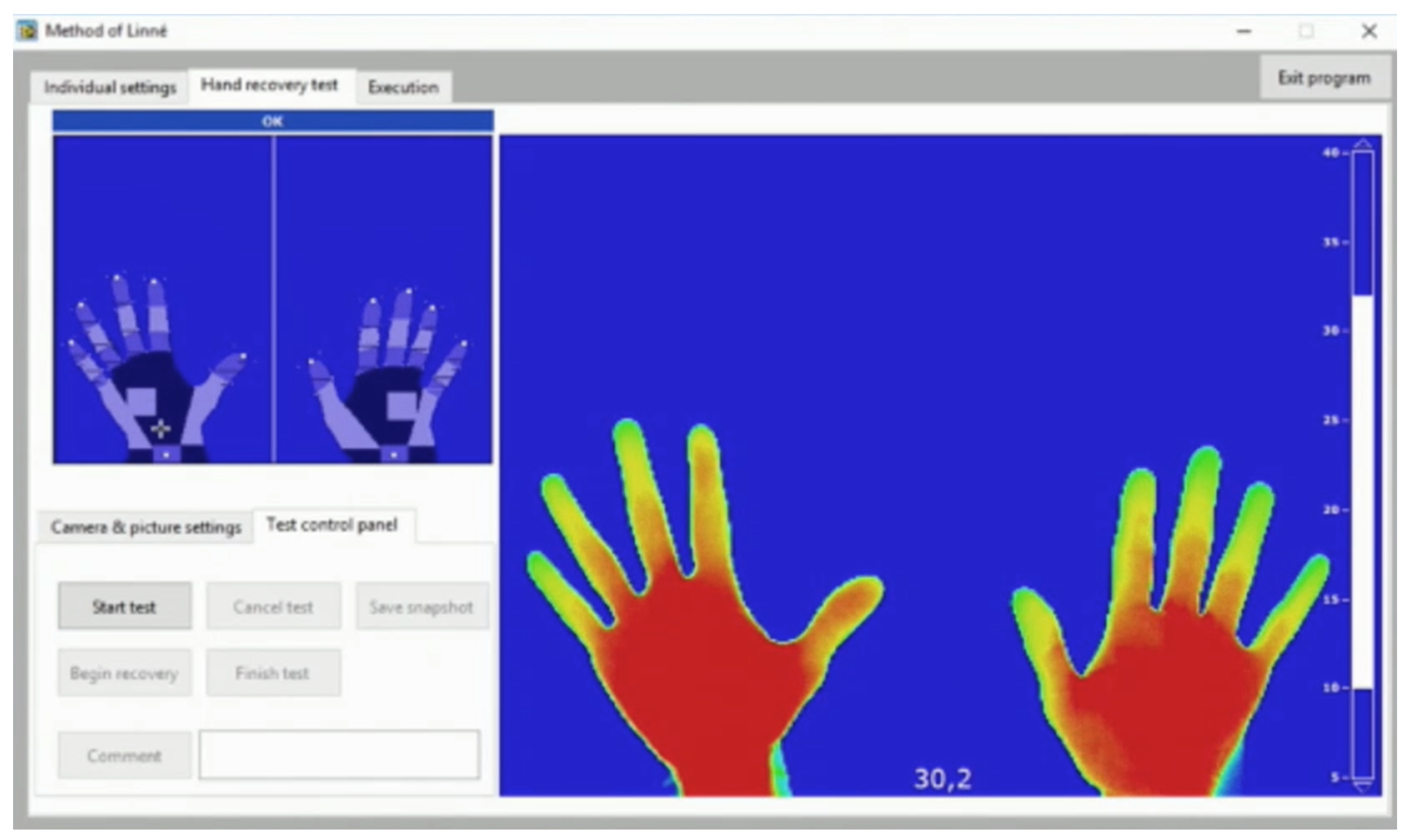Click the comment text input field

point(339,754)
